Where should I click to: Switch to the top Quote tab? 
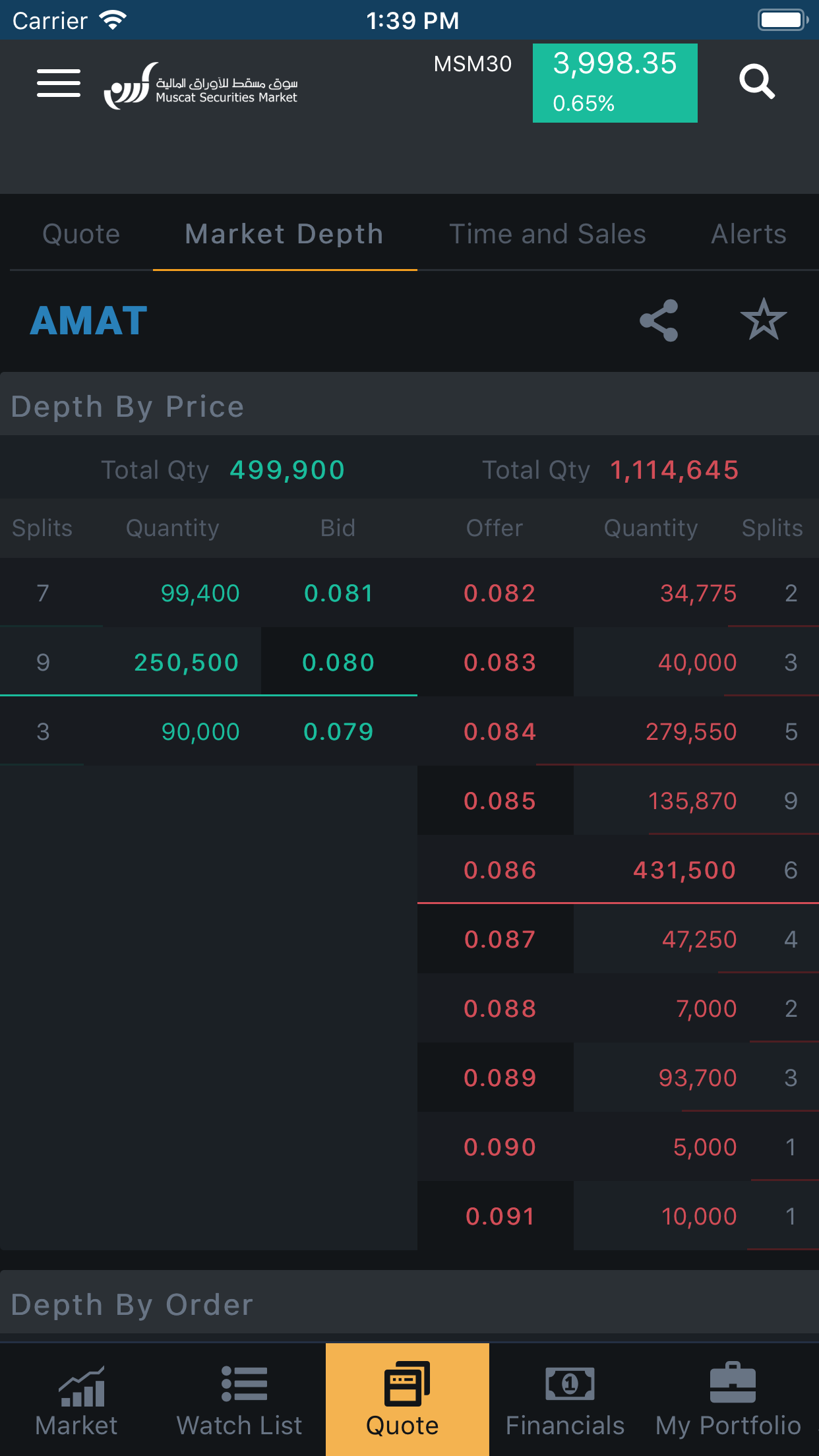(x=81, y=234)
